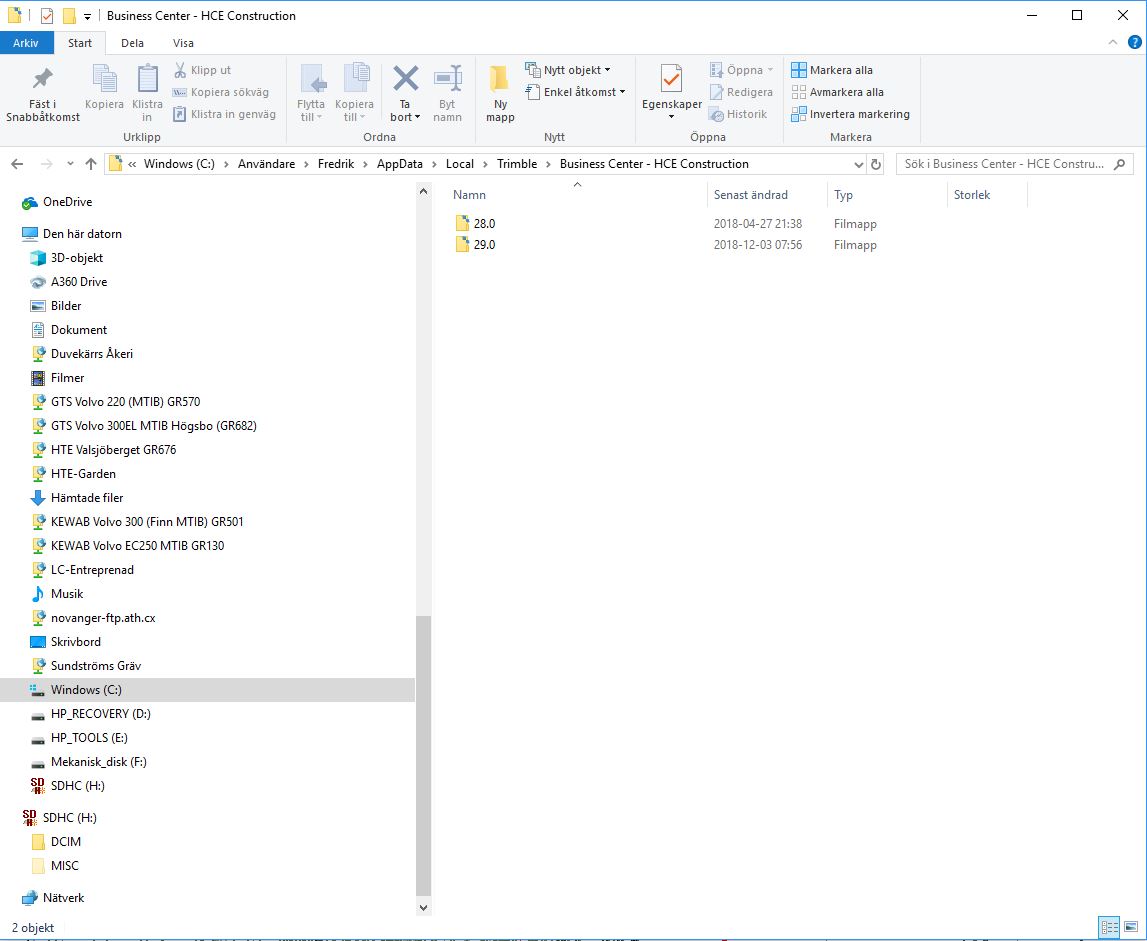Open Egenskaper properties icon
The height and width of the screenshot is (941, 1147).
point(672,79)
